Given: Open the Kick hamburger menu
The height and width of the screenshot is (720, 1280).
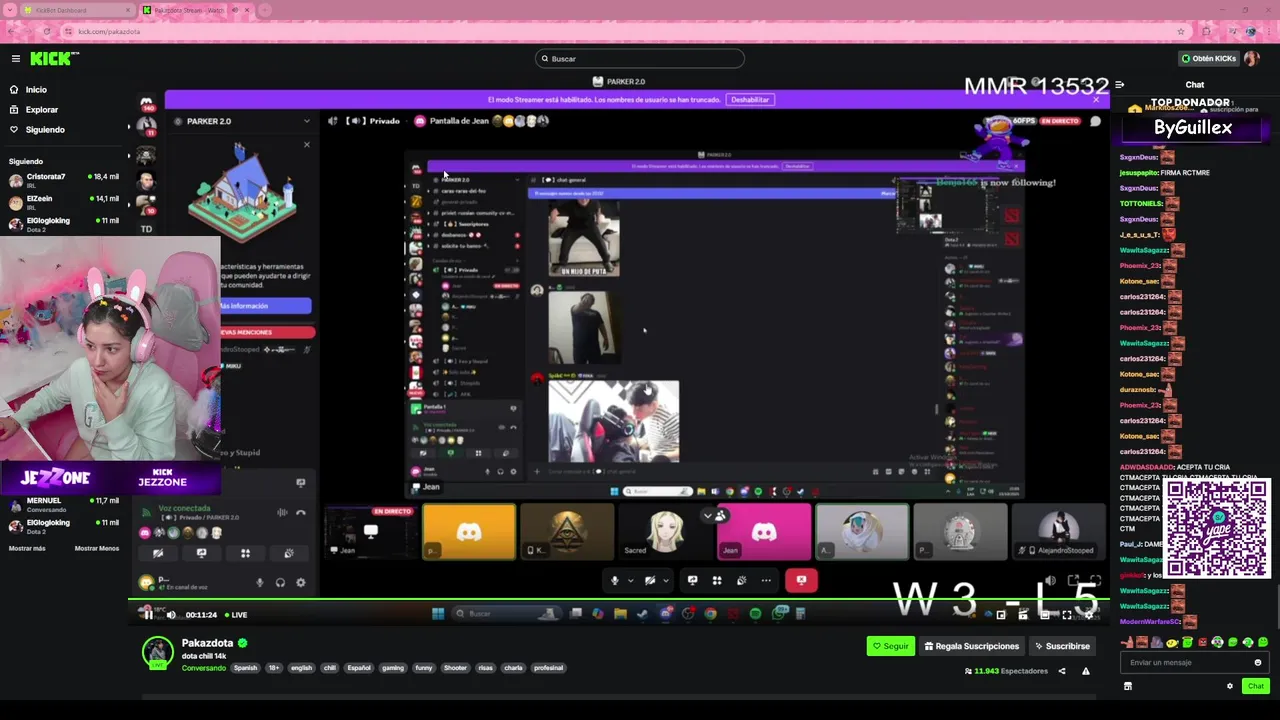Looking at the screenshot, I should click(15, 59).
